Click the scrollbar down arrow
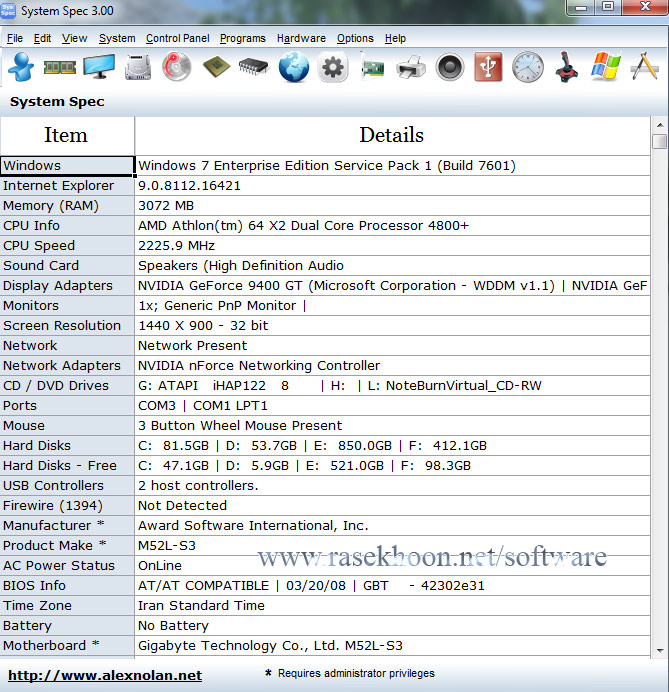 pos(660,651)
